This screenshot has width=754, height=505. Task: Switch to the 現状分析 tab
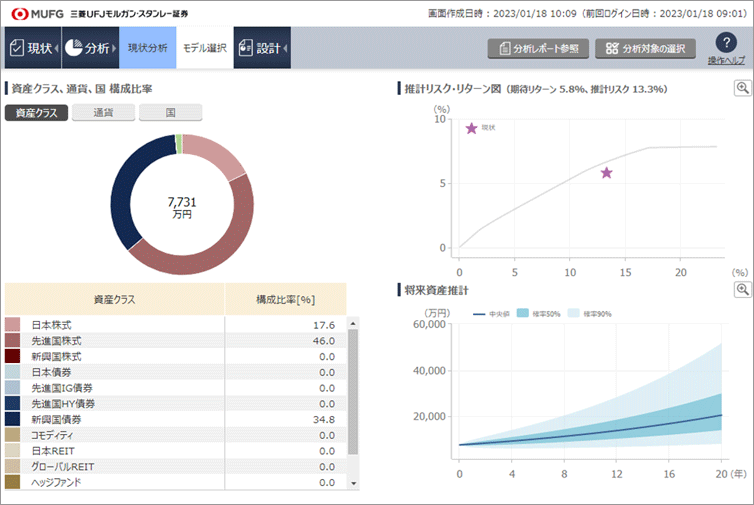(x=147, y=48)
